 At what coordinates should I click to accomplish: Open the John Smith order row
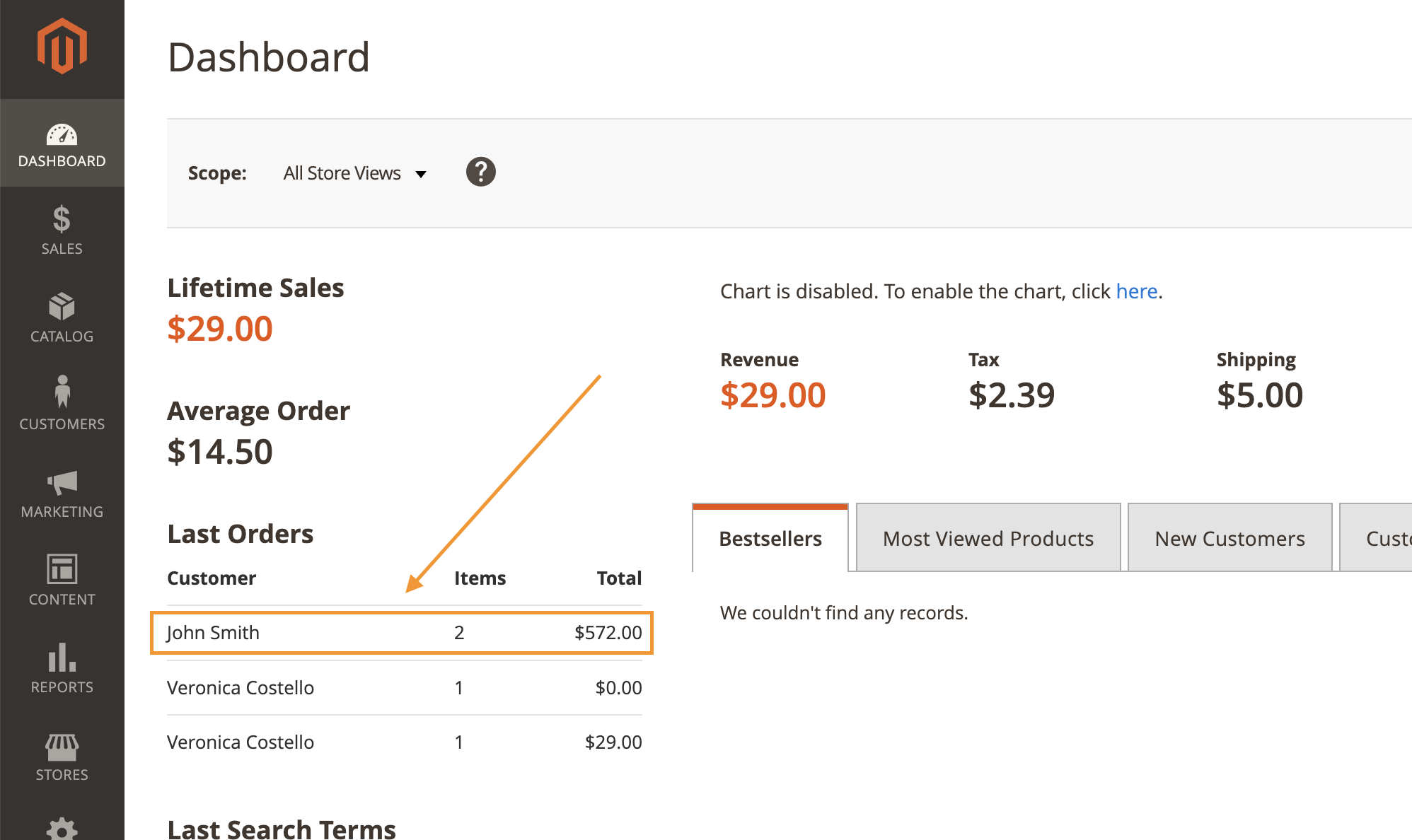tap(402, 633)
